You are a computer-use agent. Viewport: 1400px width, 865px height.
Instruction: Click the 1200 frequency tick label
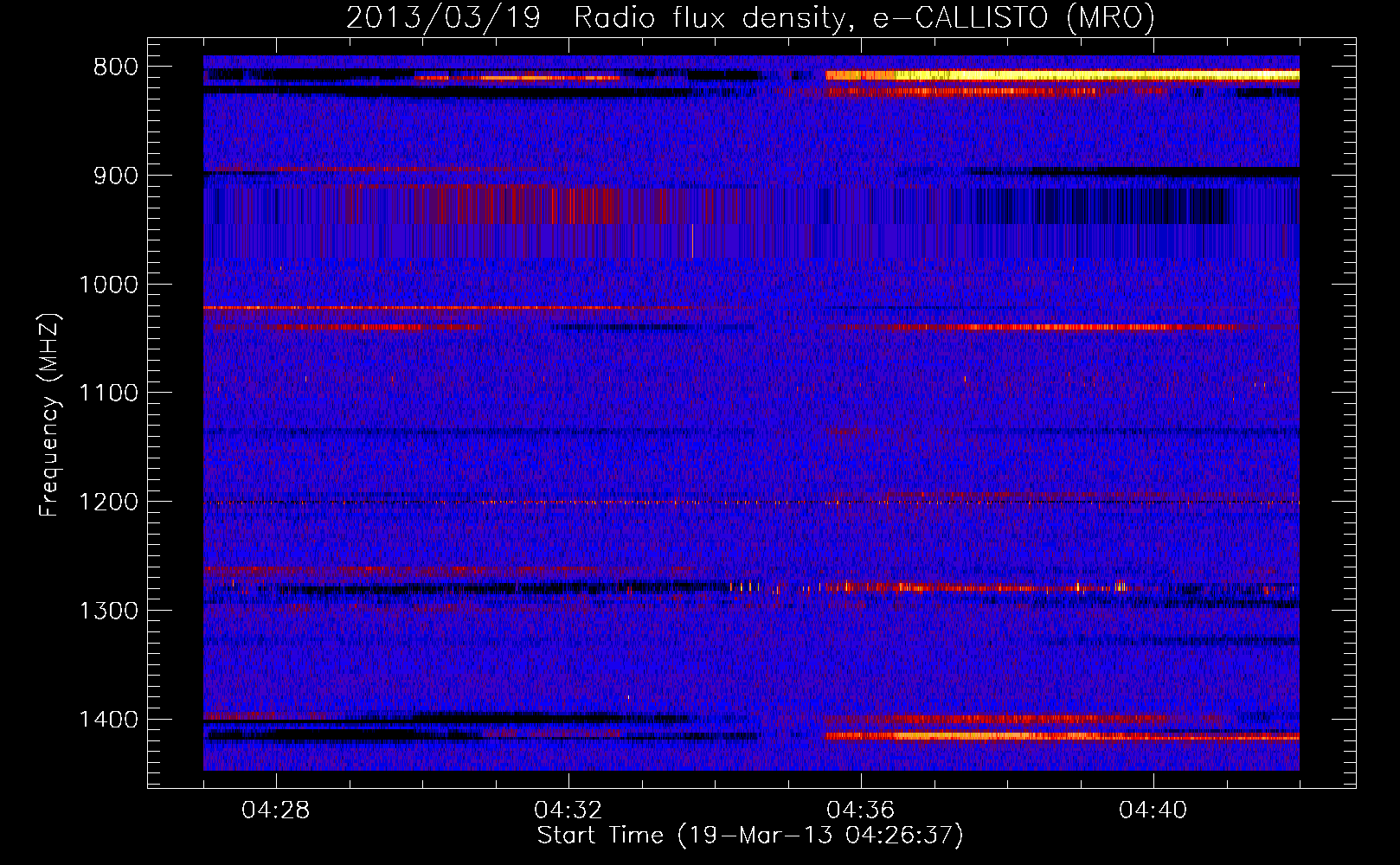(x=108, y=502)
